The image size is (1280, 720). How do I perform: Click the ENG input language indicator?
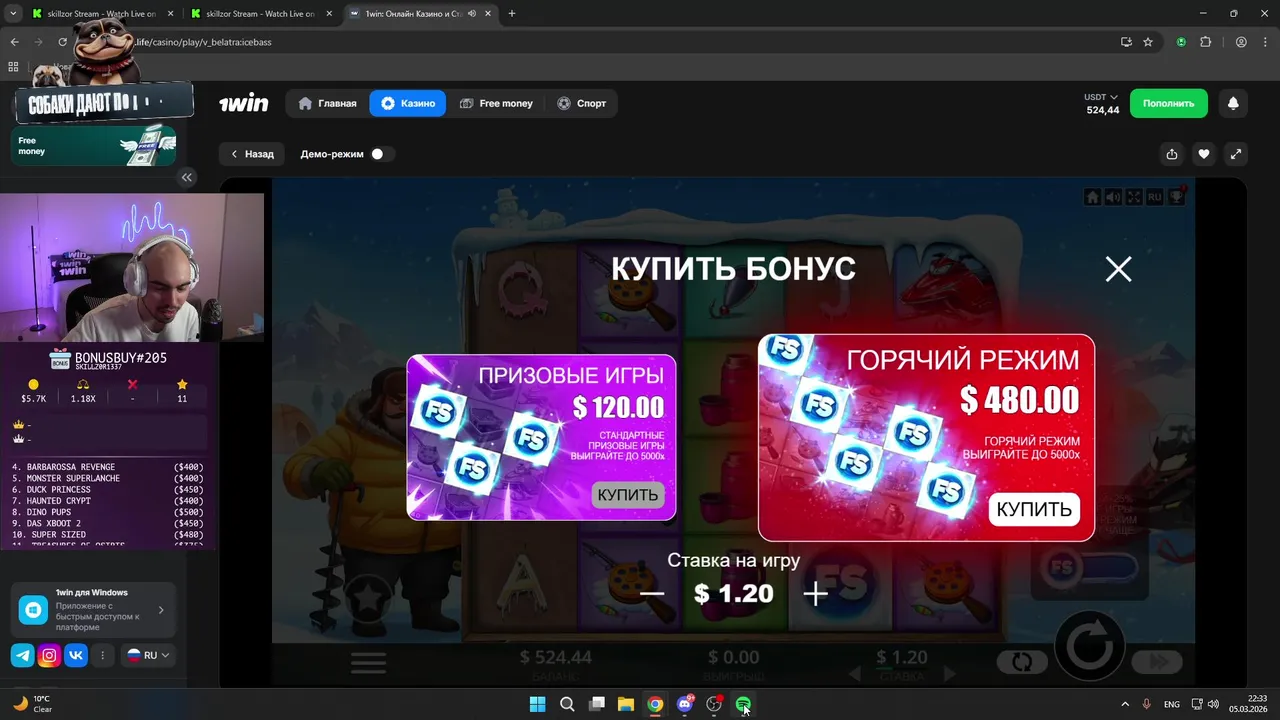coord(1172,704)
